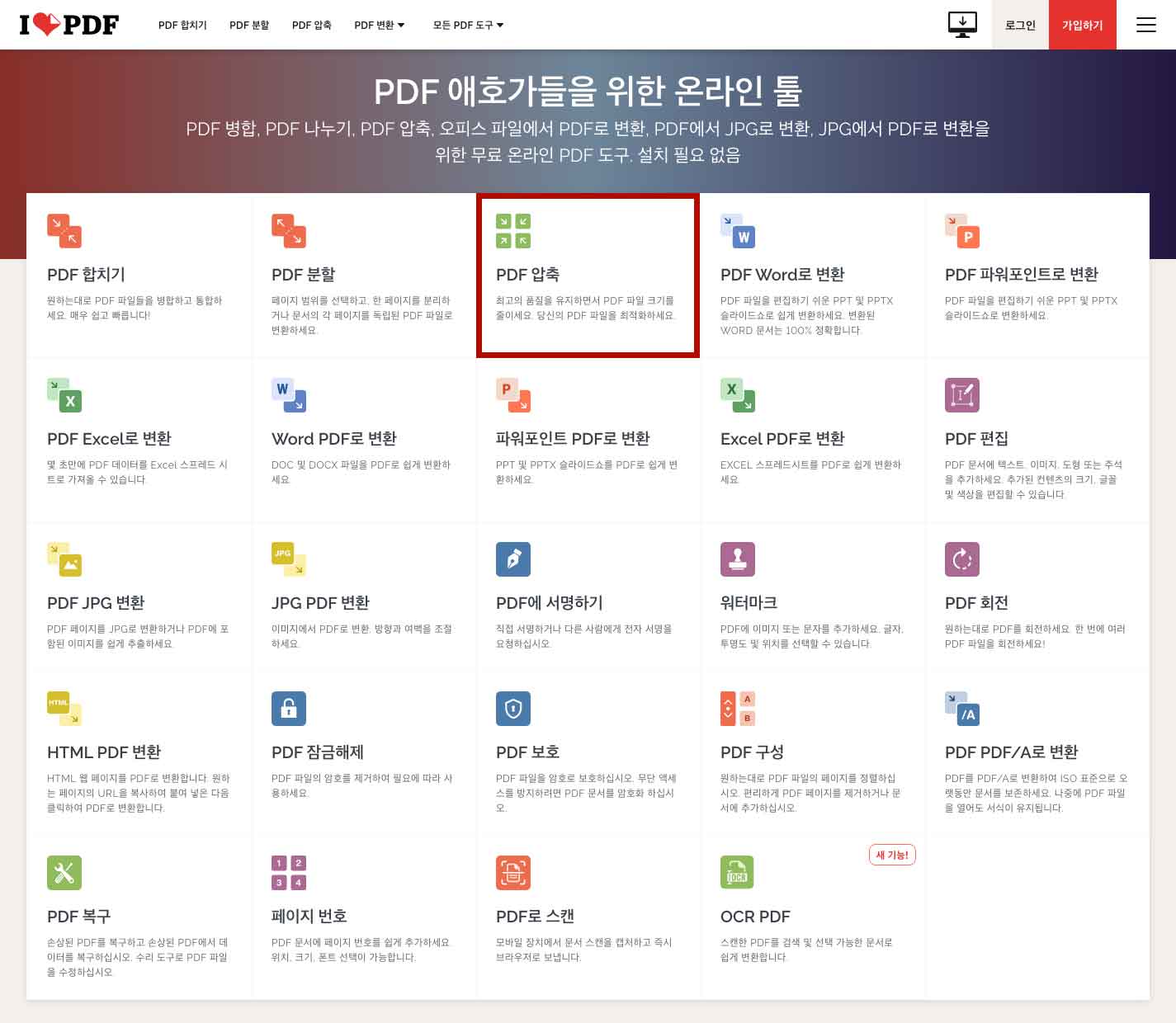Open the hamburger navigation menu
This screenshot has width=1176, height=1023.
coord(1145,25)
